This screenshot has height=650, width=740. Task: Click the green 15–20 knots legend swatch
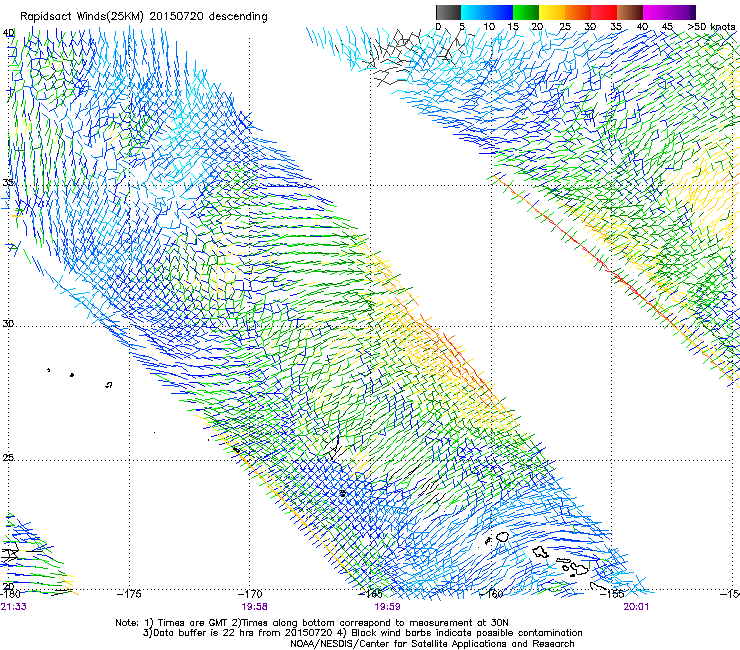coord(526,12)
